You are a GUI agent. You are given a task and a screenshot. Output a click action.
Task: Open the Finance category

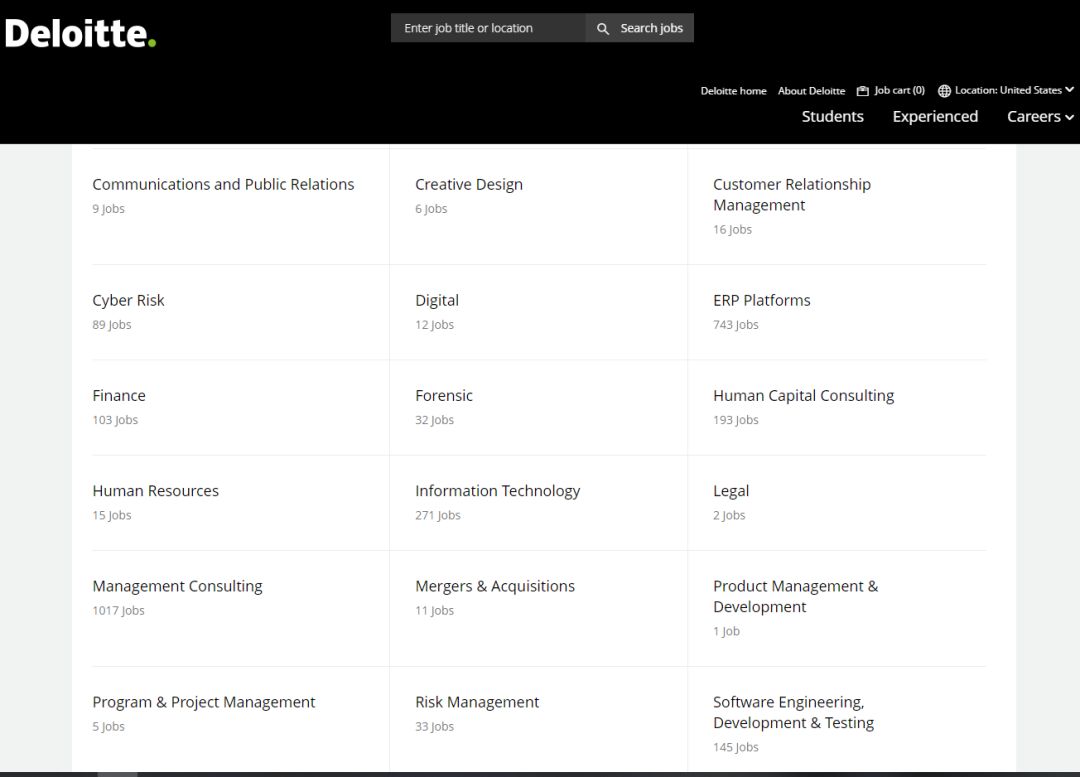(x=118, y=395)
